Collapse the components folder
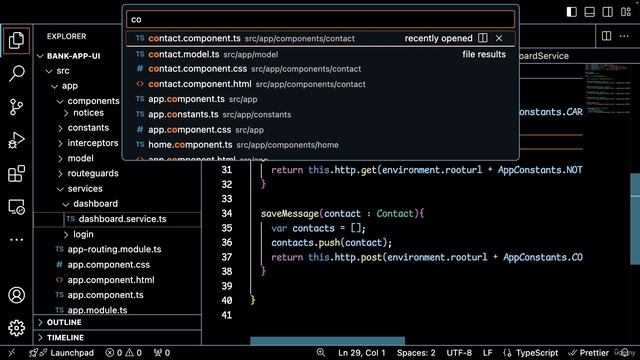This screenshot has height=360, width=640. [x=60, y=101]
